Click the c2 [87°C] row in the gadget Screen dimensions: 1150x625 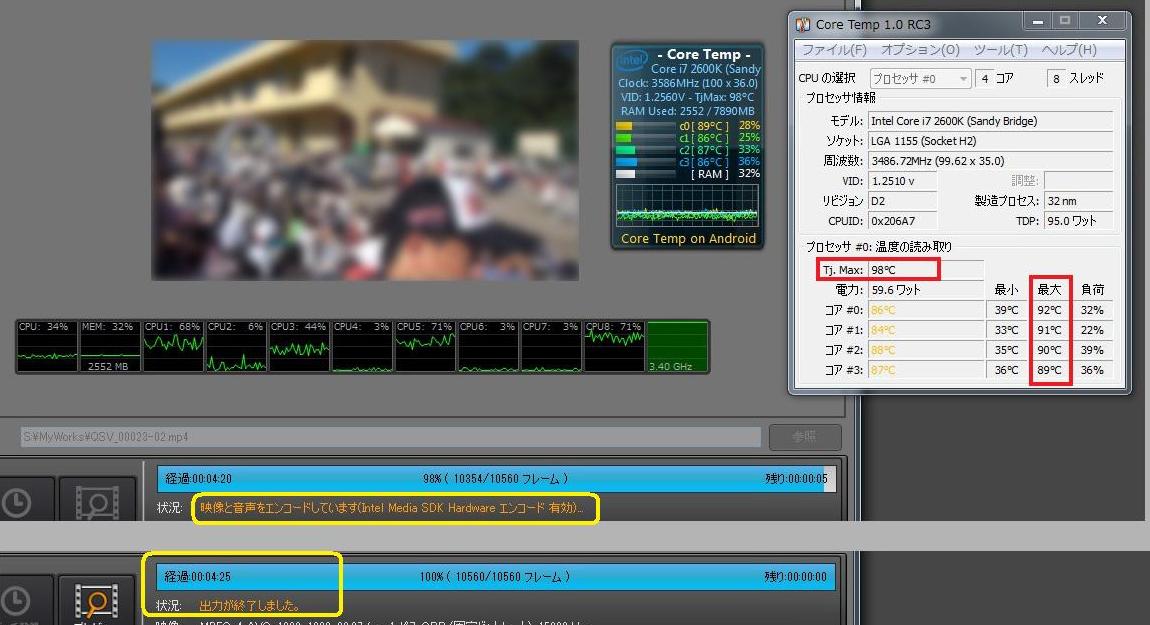click(688, 150)
